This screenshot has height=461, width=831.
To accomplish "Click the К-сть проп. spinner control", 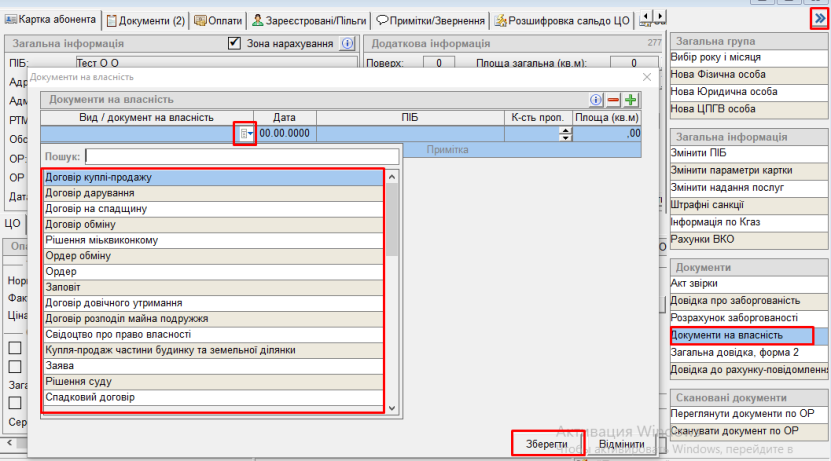I will [565, 133].
